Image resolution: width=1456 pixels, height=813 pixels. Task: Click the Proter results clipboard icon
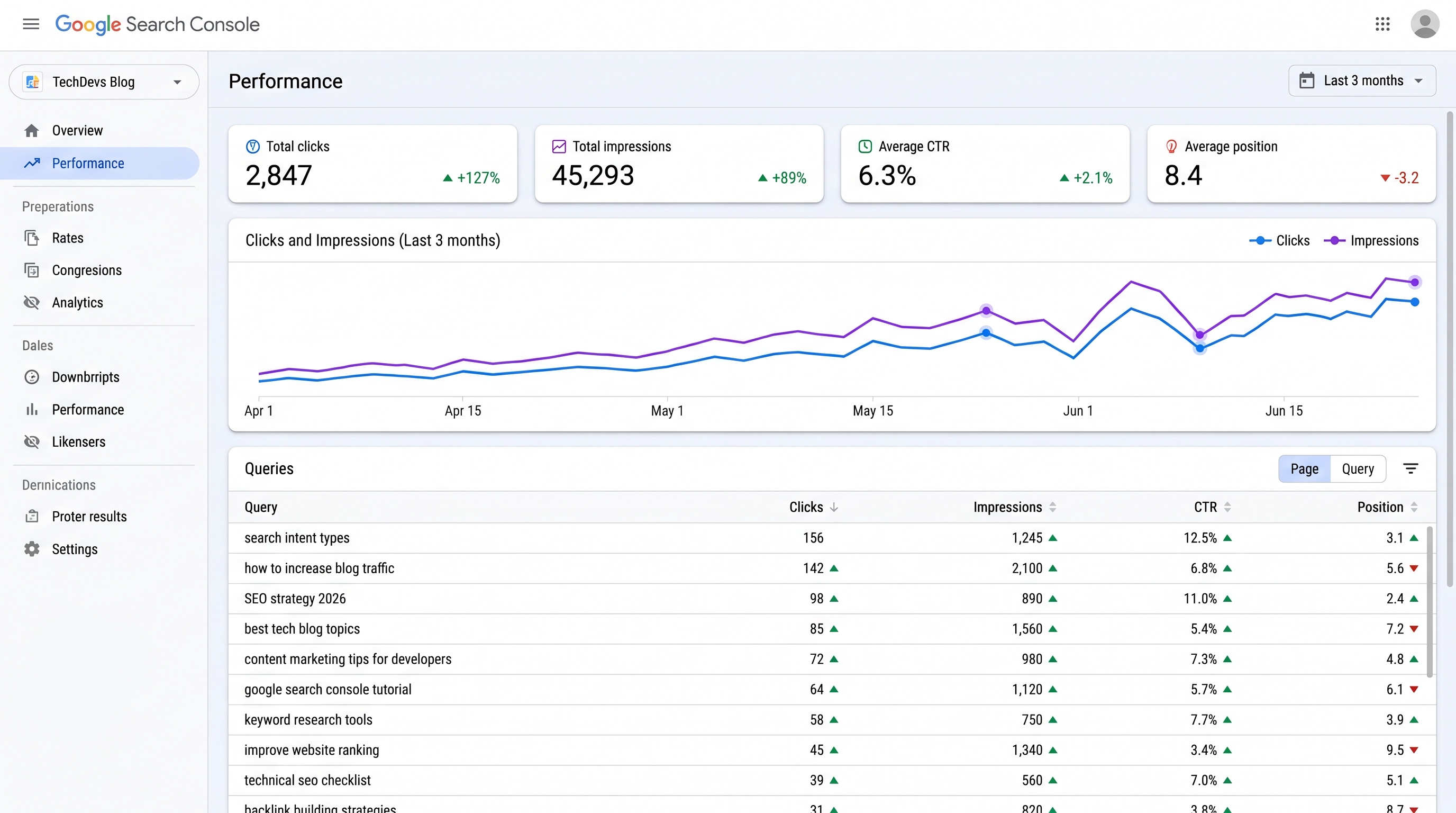click(32, 516)
